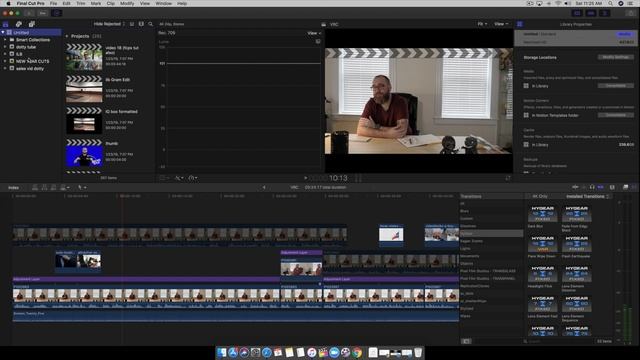Open the Photos and Audio sidebar icon
Viewport: 640px width, 360px height.
[x=19, y=24]
